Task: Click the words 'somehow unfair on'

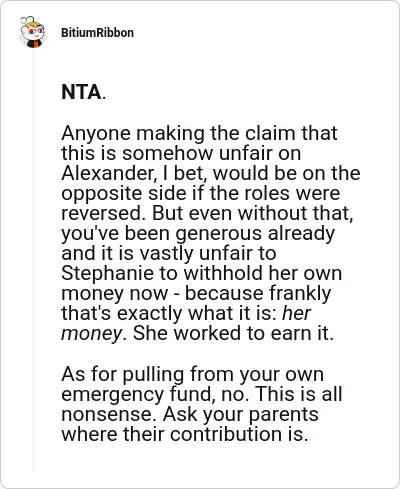Action: [211, 154]
